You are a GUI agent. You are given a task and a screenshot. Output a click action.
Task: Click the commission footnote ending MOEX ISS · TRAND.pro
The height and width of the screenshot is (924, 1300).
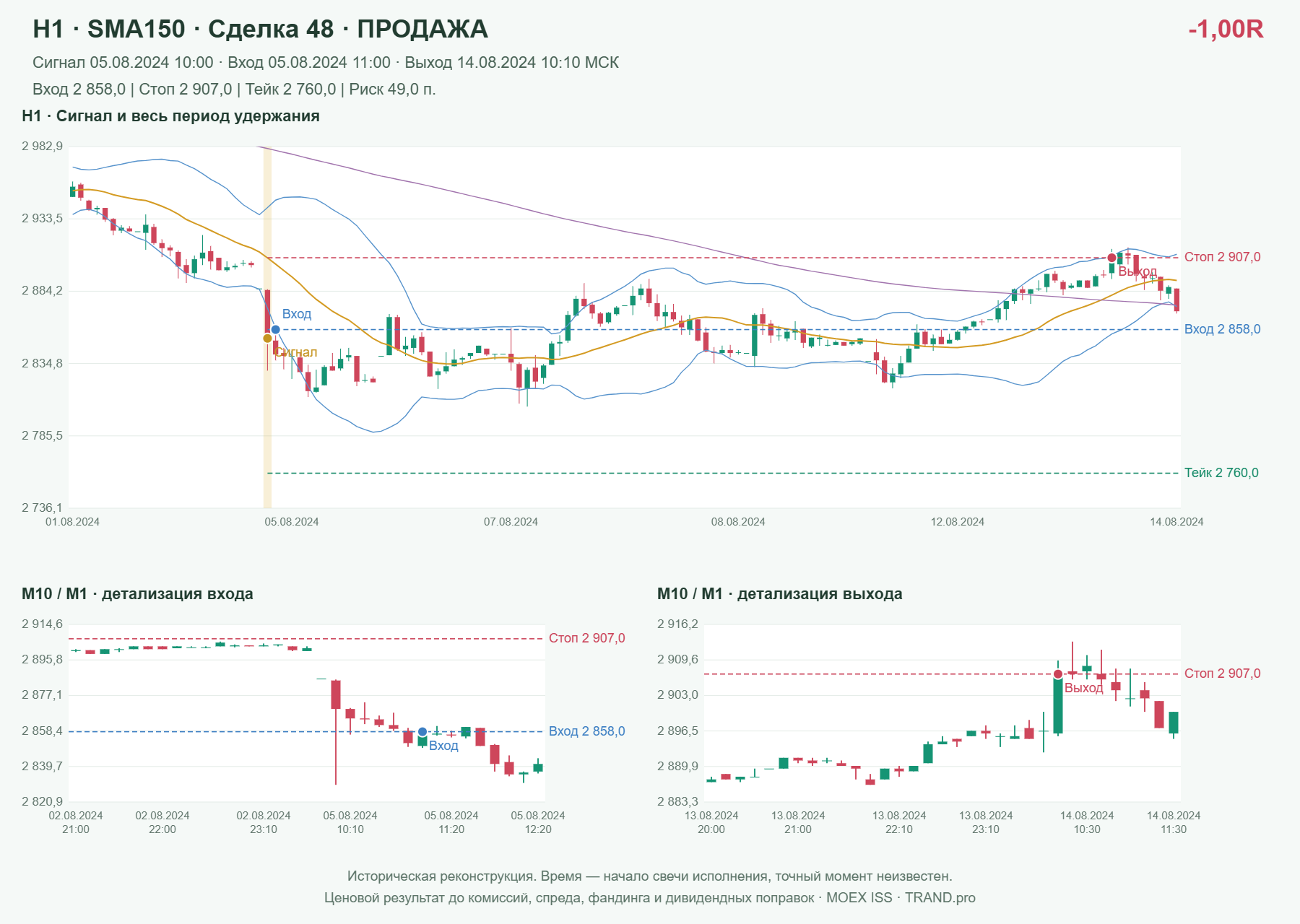coord(650,898)
